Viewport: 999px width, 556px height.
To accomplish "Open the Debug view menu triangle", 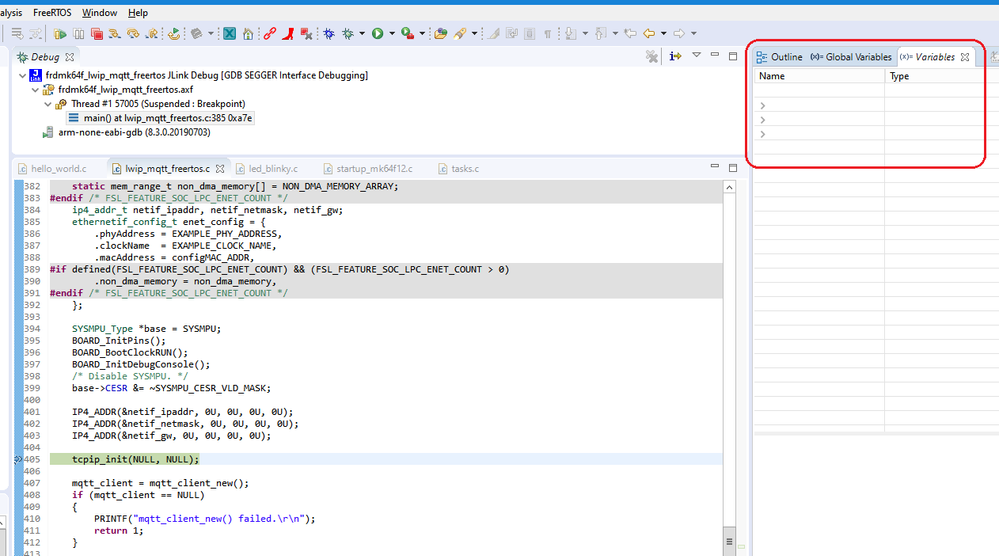I will [696, 55].
